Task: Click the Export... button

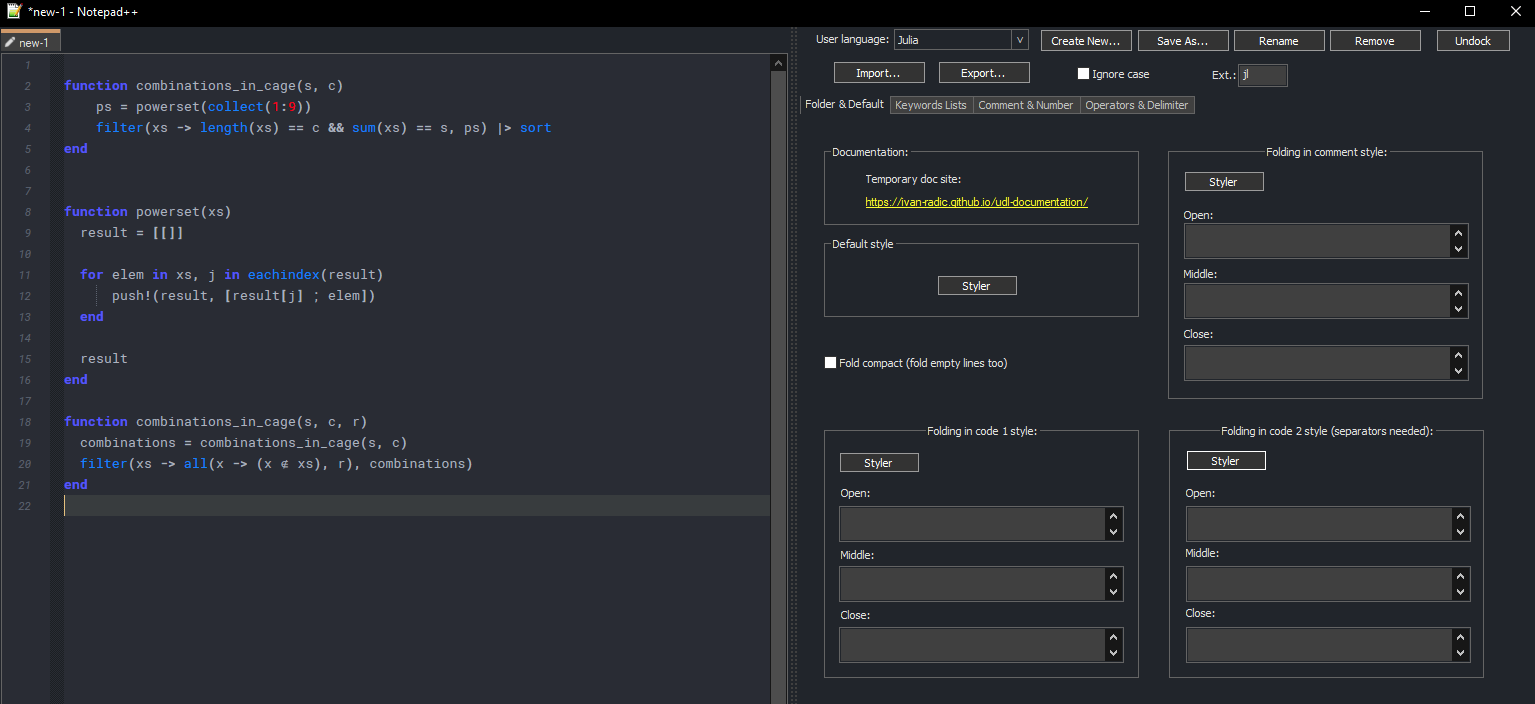Action: (985, 73)
